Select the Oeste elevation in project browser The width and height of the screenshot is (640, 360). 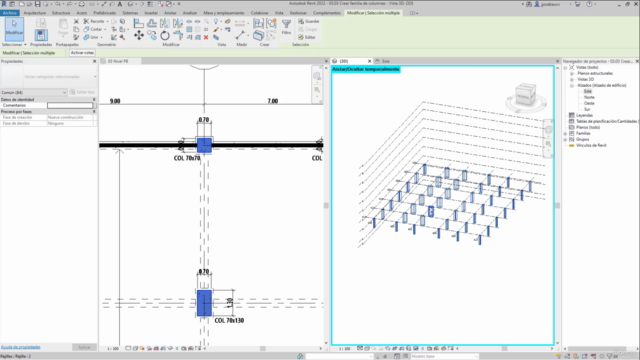click(589, 104)
